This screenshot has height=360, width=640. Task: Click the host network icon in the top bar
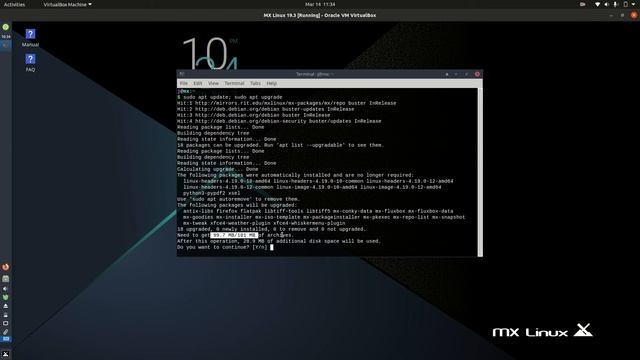coord(598,4)
